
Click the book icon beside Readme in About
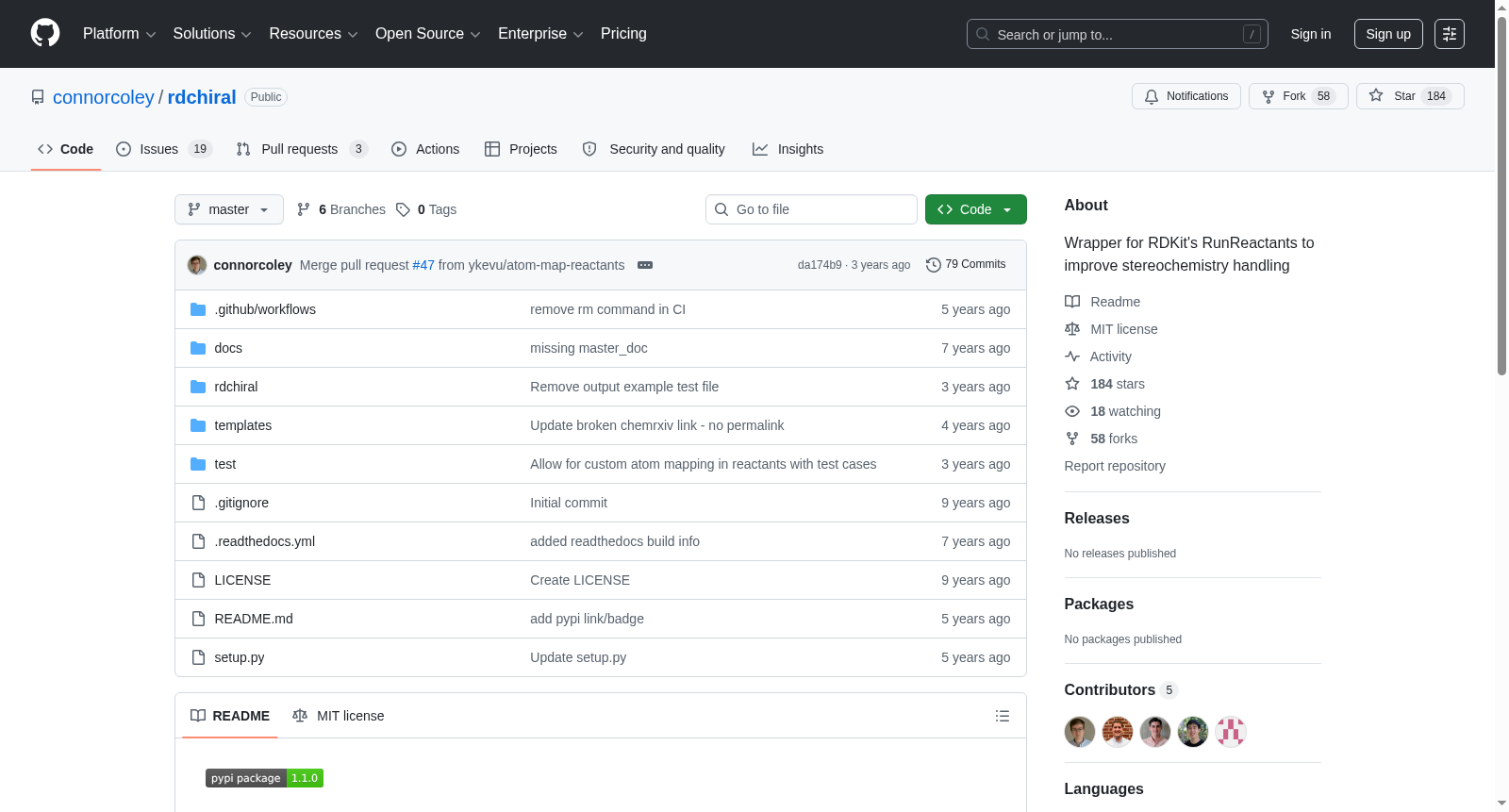[1072, 302]
